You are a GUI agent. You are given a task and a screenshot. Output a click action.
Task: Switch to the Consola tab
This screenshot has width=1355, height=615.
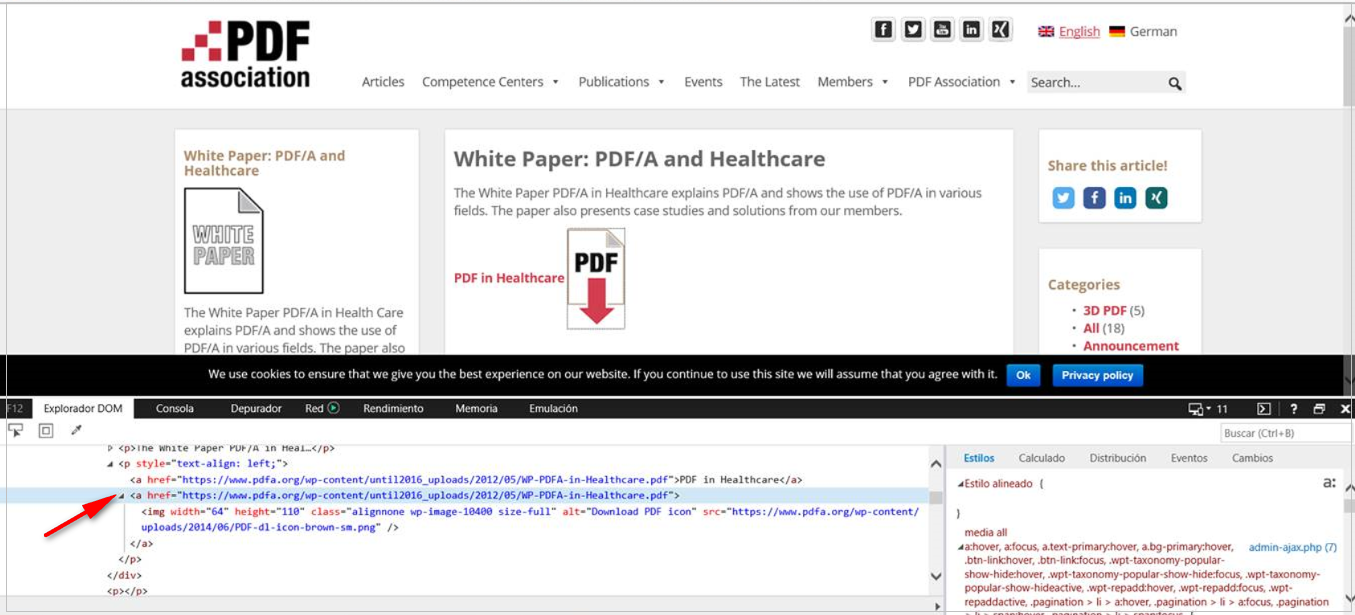point(175,409)
